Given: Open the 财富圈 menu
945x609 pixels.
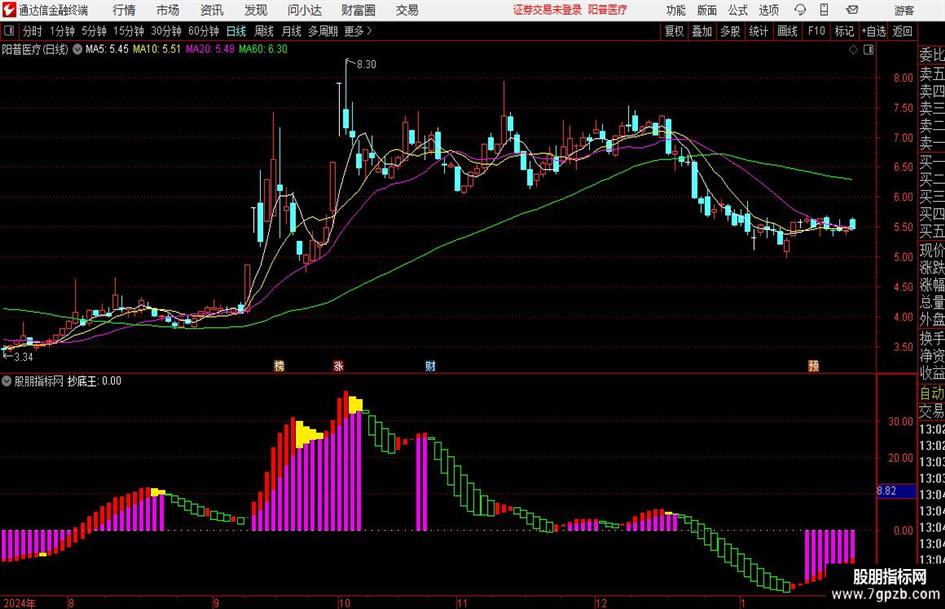Looking at the screenshot, I should coord(358,10).
